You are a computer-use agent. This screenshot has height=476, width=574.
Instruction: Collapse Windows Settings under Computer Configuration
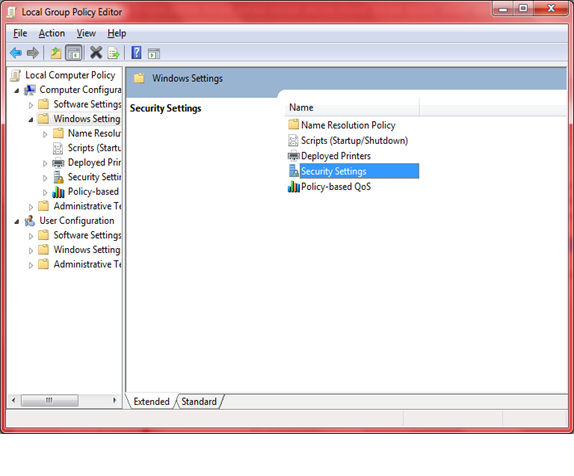coord(31,120)
